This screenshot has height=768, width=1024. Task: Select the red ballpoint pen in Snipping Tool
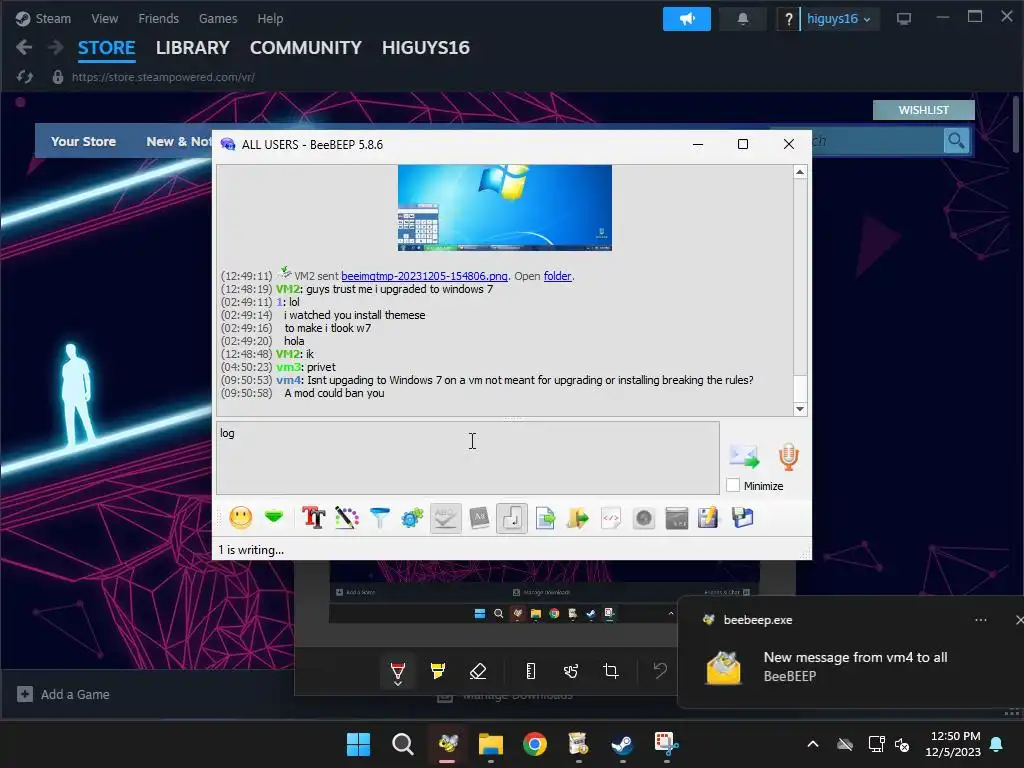(x=398, y=672)
